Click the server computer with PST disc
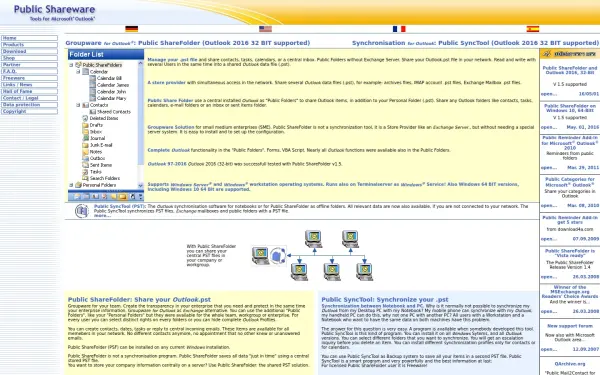The height and width of the screenshot is (375, 600). 269,256
